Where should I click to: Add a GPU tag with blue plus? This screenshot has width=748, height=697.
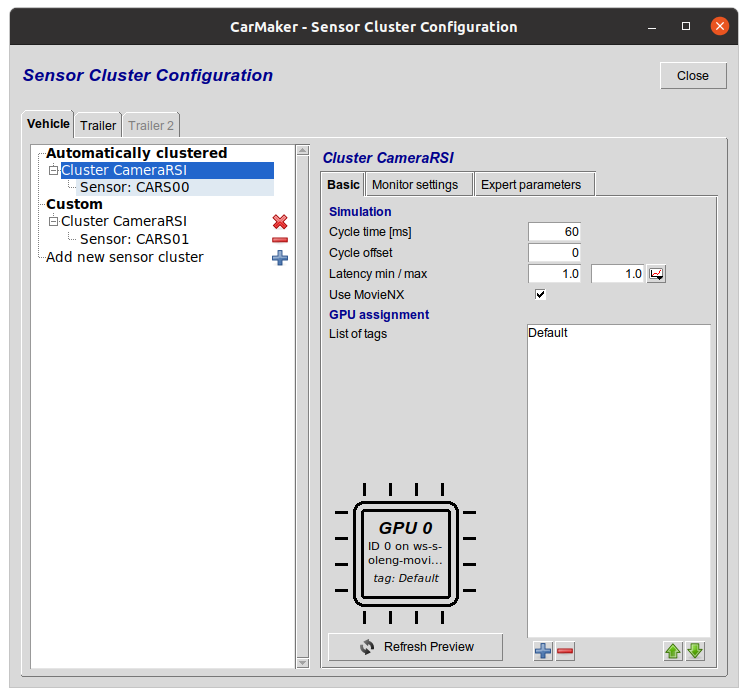543,652
